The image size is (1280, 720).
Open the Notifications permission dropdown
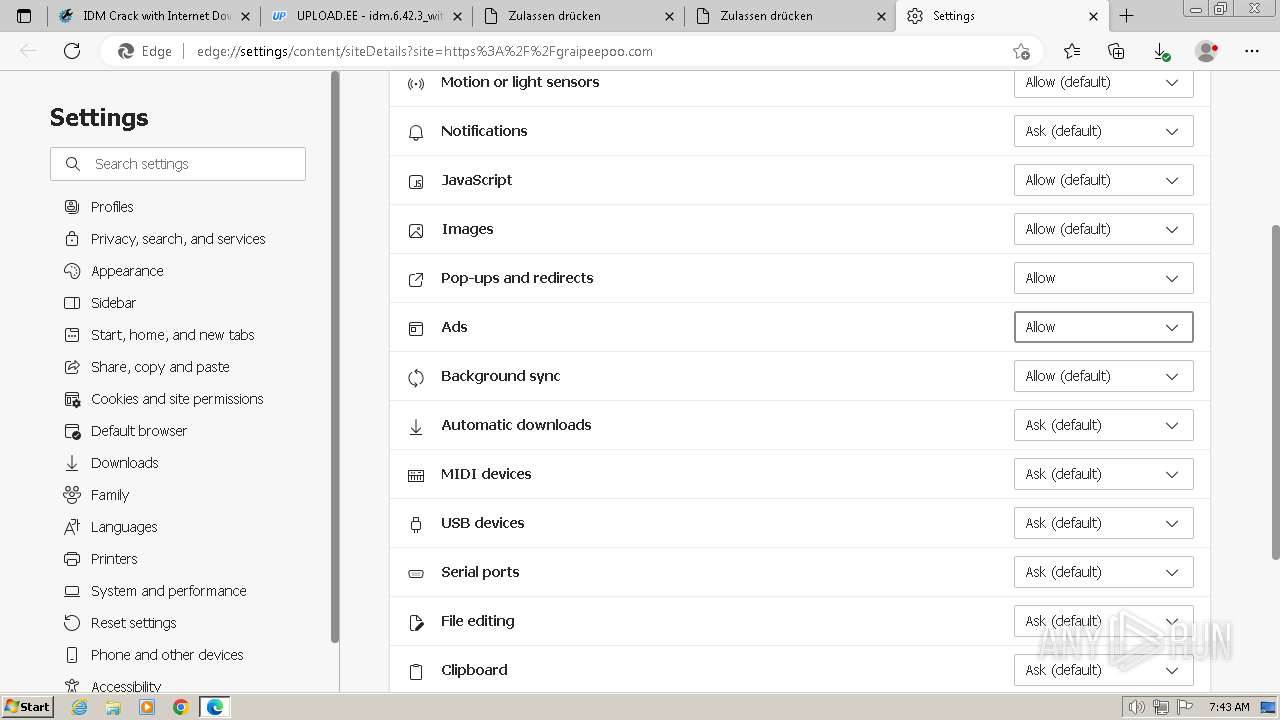pyautogui.click(x=1104, y=131)
